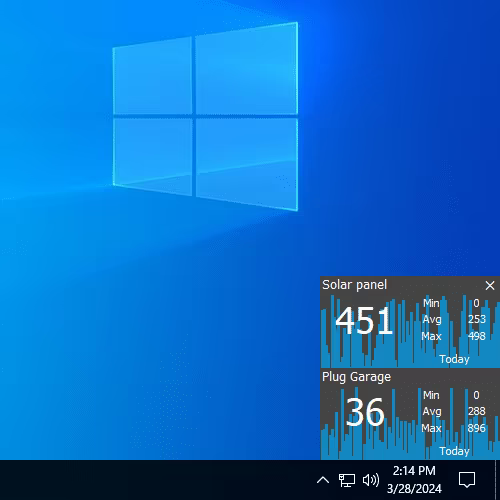This screenshot has height=500, width=500.
Task: Open the Action Center notifications icon
Action: [467, 480]
